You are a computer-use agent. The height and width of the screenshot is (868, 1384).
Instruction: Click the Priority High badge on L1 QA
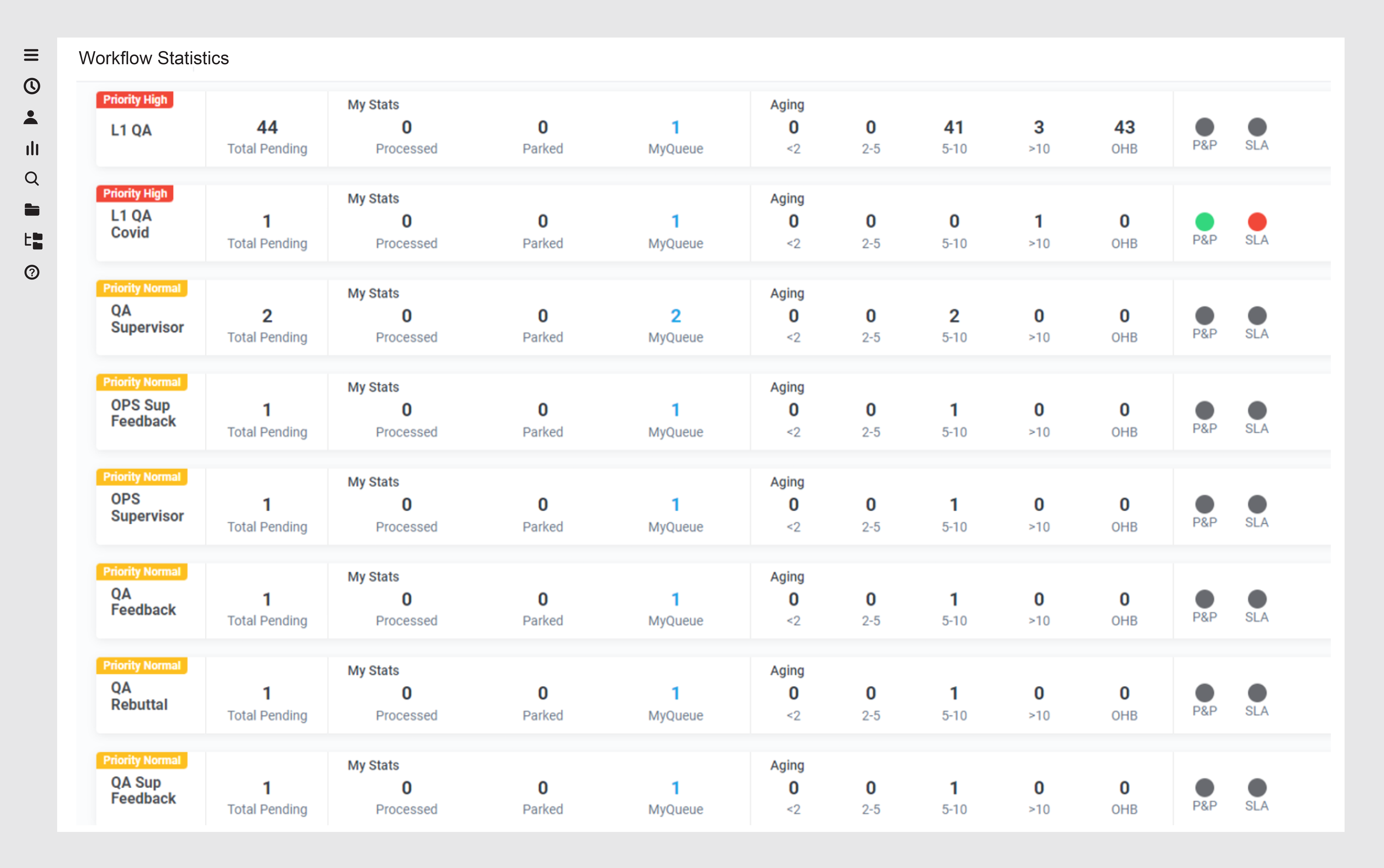pos(135,100)
